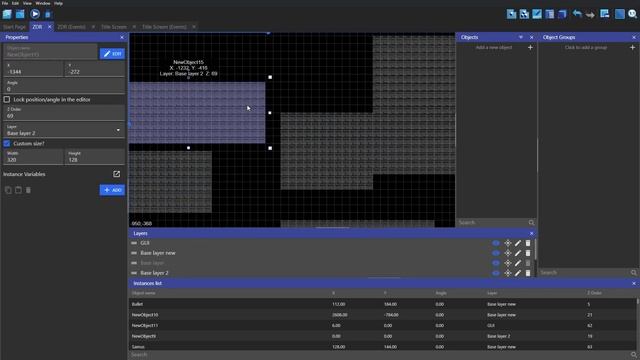
Task: Open the Window menu
Action: click(x=42, y=3)
